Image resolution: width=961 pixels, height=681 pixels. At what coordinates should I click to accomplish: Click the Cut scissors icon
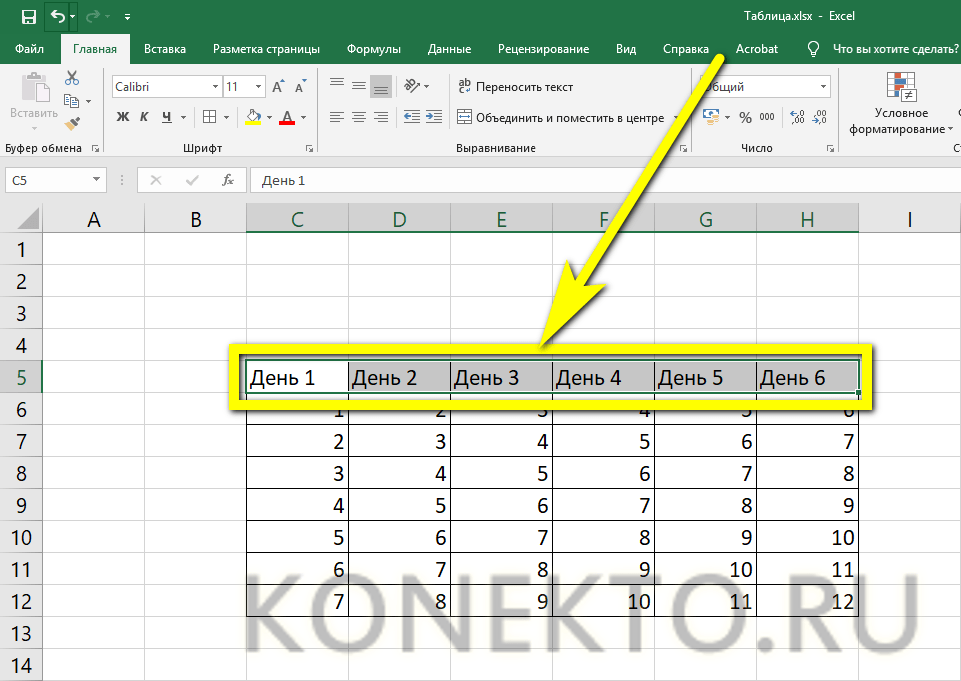click(72, 78)
